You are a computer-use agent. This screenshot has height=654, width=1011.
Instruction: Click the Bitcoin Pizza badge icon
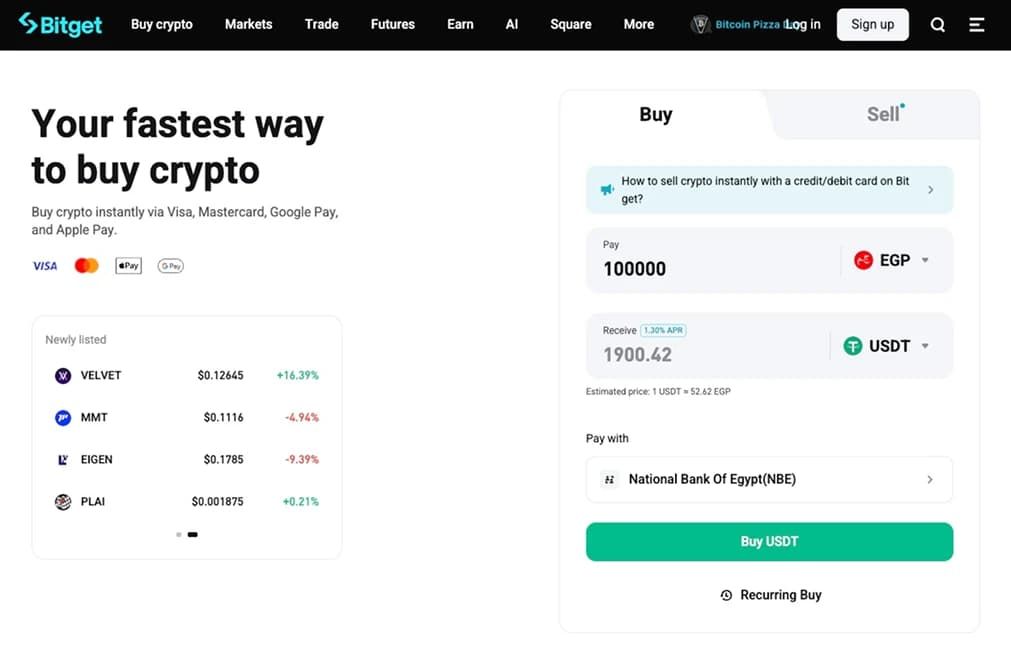[700, 25]
